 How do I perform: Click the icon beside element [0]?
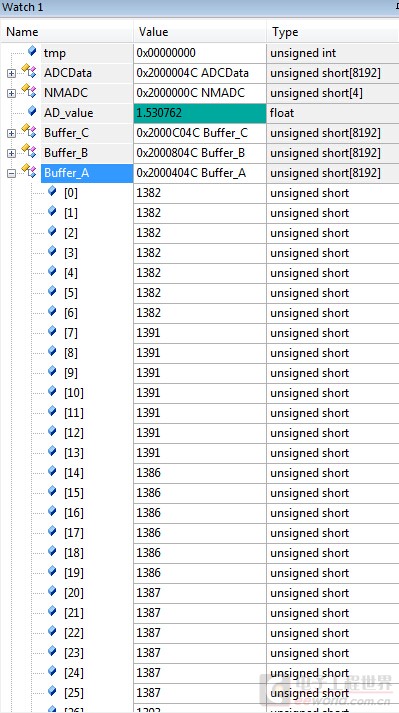52,191
